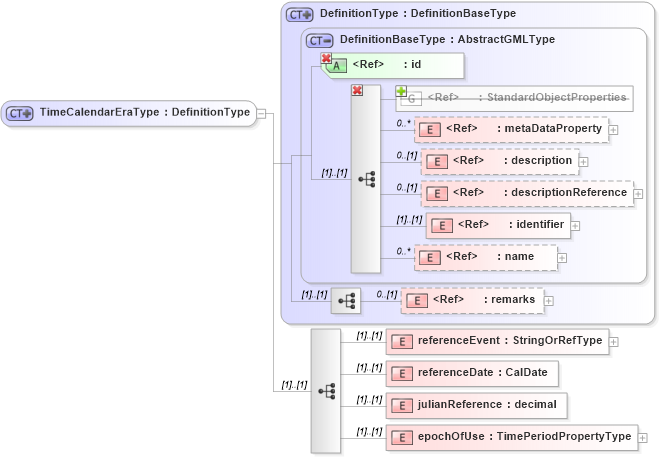The image size is (659, 457).
Task: Click the 0..* cardinality of metaDataProperty
Action: point(403,123)
